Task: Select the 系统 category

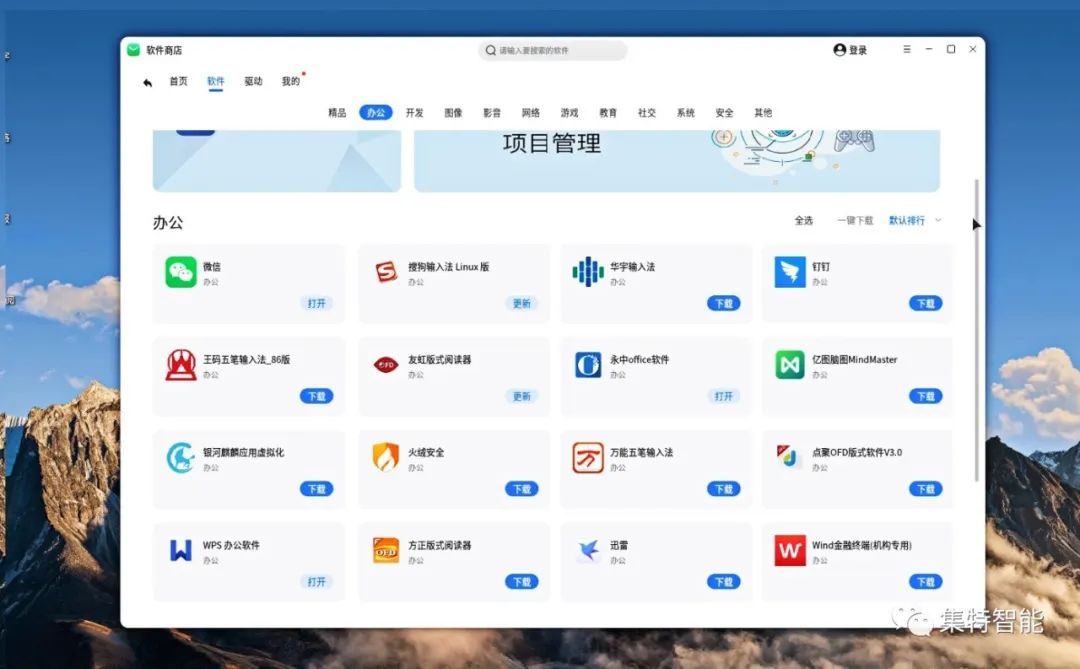Action: click(685, 112)
